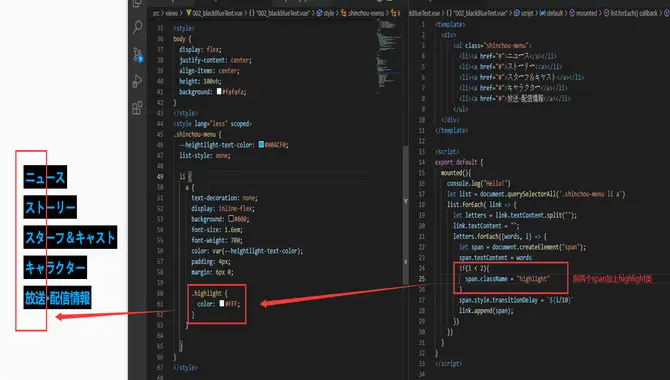Click Vue file icon in left breadcrumb
The width and height of the screenshot is (670, 380).
[x=188, y=13]
